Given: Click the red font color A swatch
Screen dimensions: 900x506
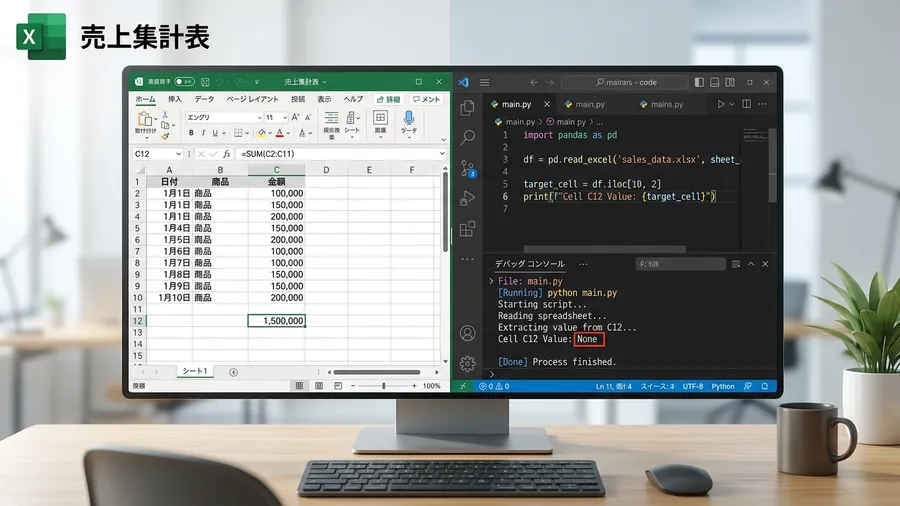Looking at the screenshot, I should pyautogui.click(x=280, y=133).
